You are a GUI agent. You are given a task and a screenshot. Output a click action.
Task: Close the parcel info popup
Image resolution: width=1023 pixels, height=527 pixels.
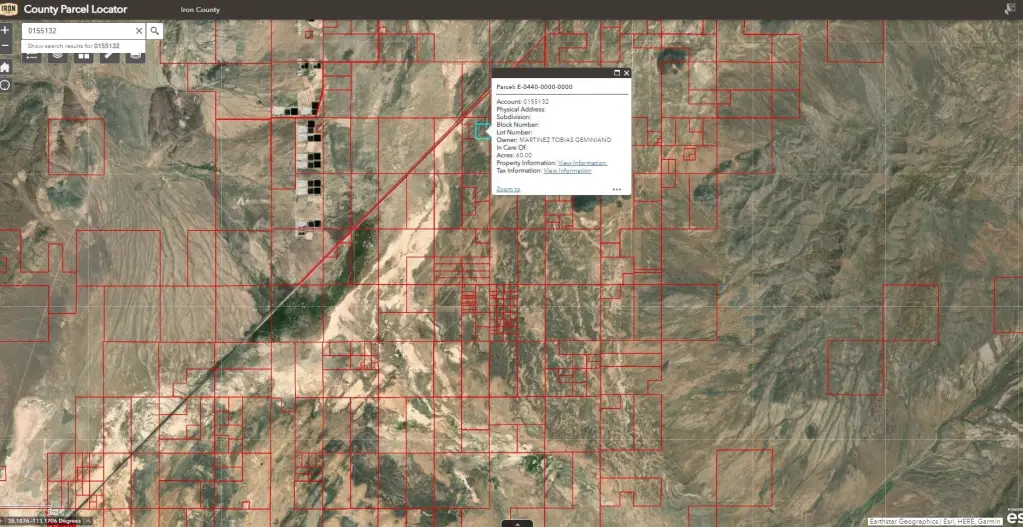click(x=627, y=73)
